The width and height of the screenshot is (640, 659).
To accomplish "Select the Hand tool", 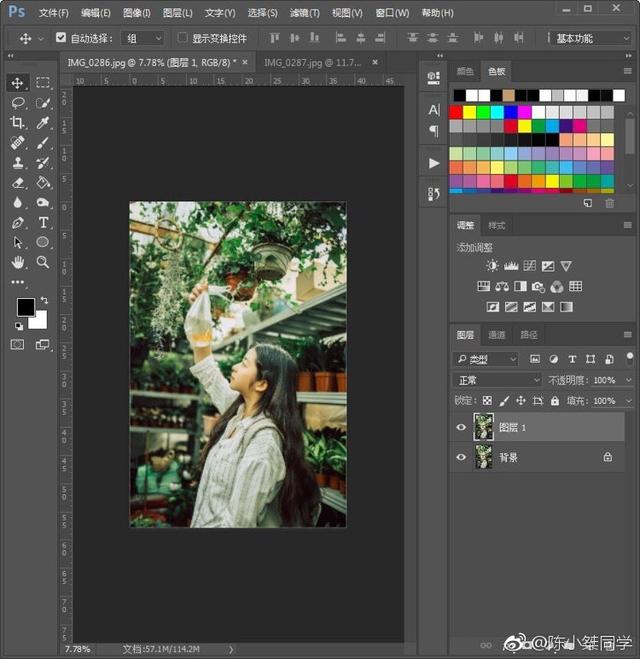I will (18, 262).
